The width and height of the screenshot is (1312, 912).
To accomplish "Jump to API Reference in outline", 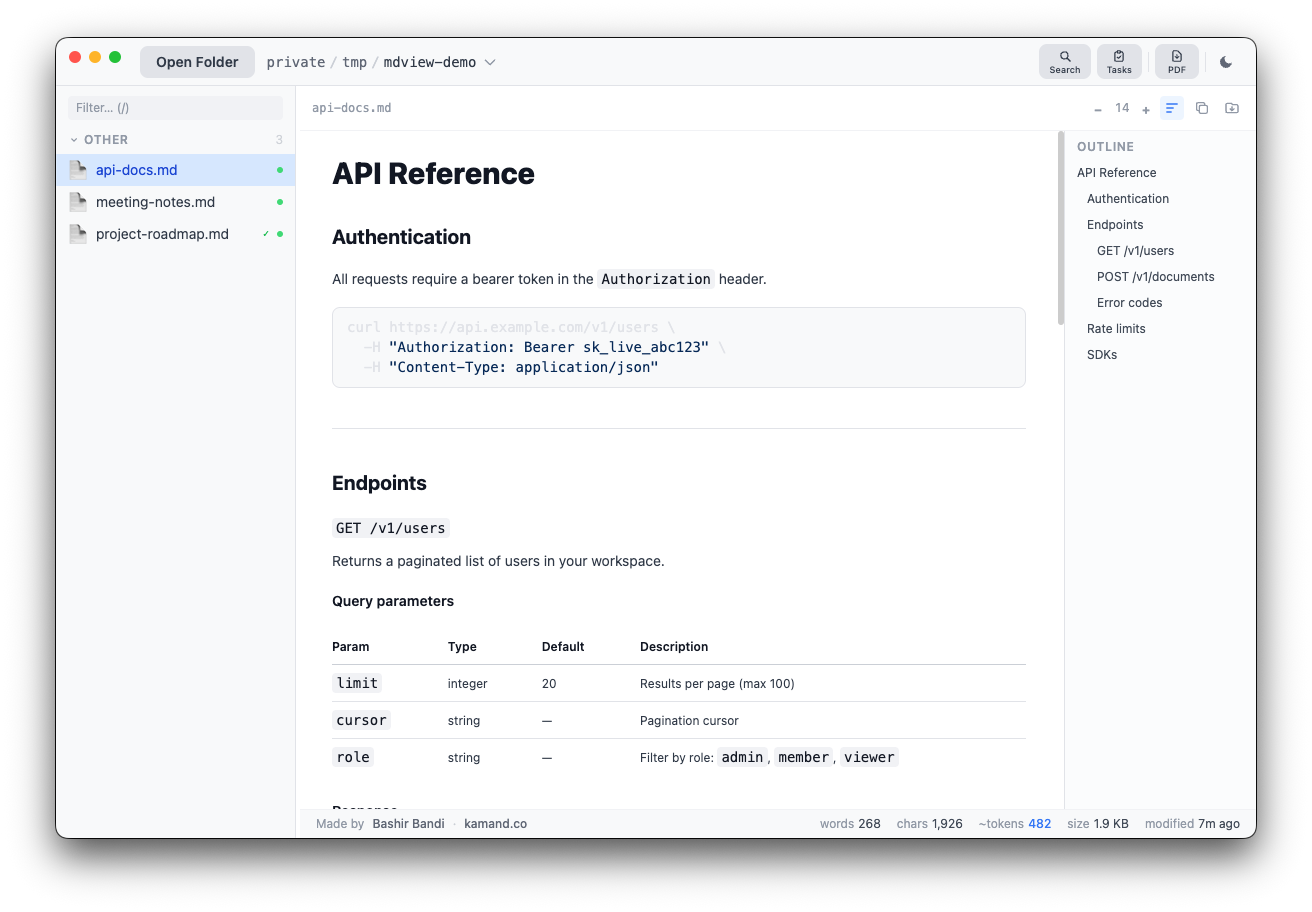I will tap(1116, 173).
